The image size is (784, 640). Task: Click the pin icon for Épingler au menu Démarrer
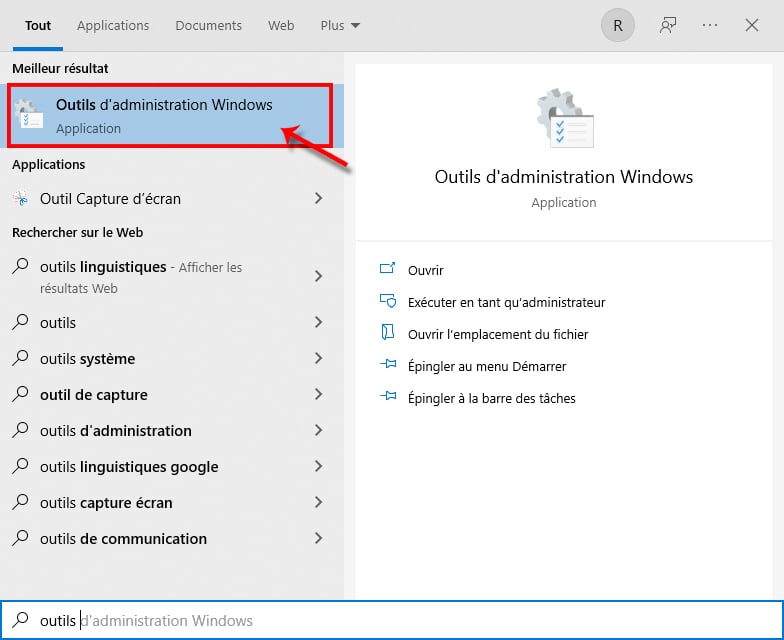tap(388, 364)
